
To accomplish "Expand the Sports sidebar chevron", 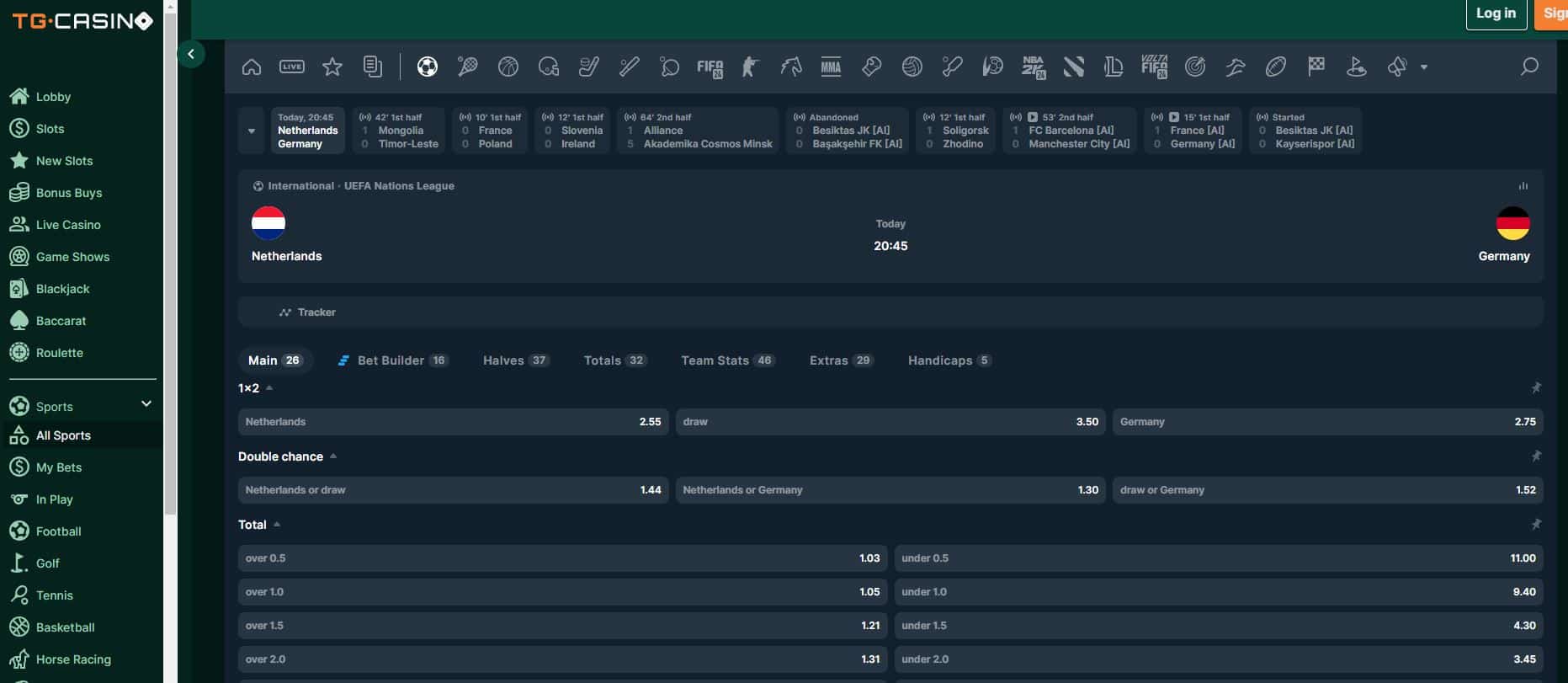I will [146, 404].
